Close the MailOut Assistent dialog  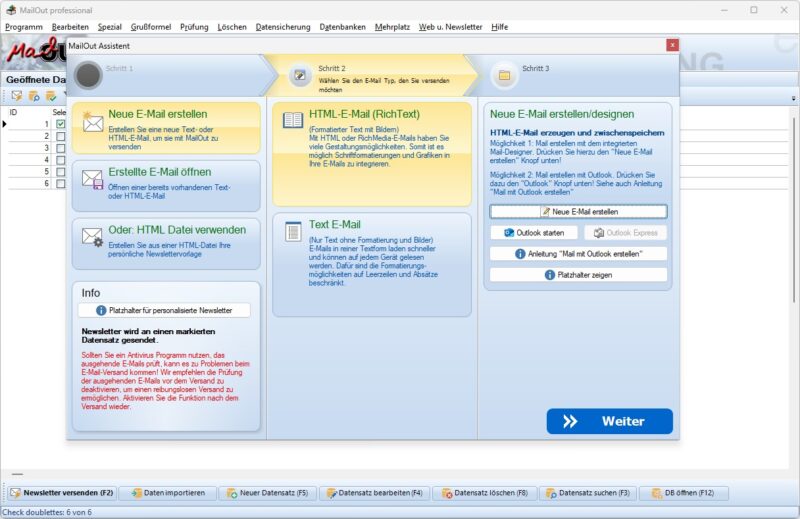(672, 45)
